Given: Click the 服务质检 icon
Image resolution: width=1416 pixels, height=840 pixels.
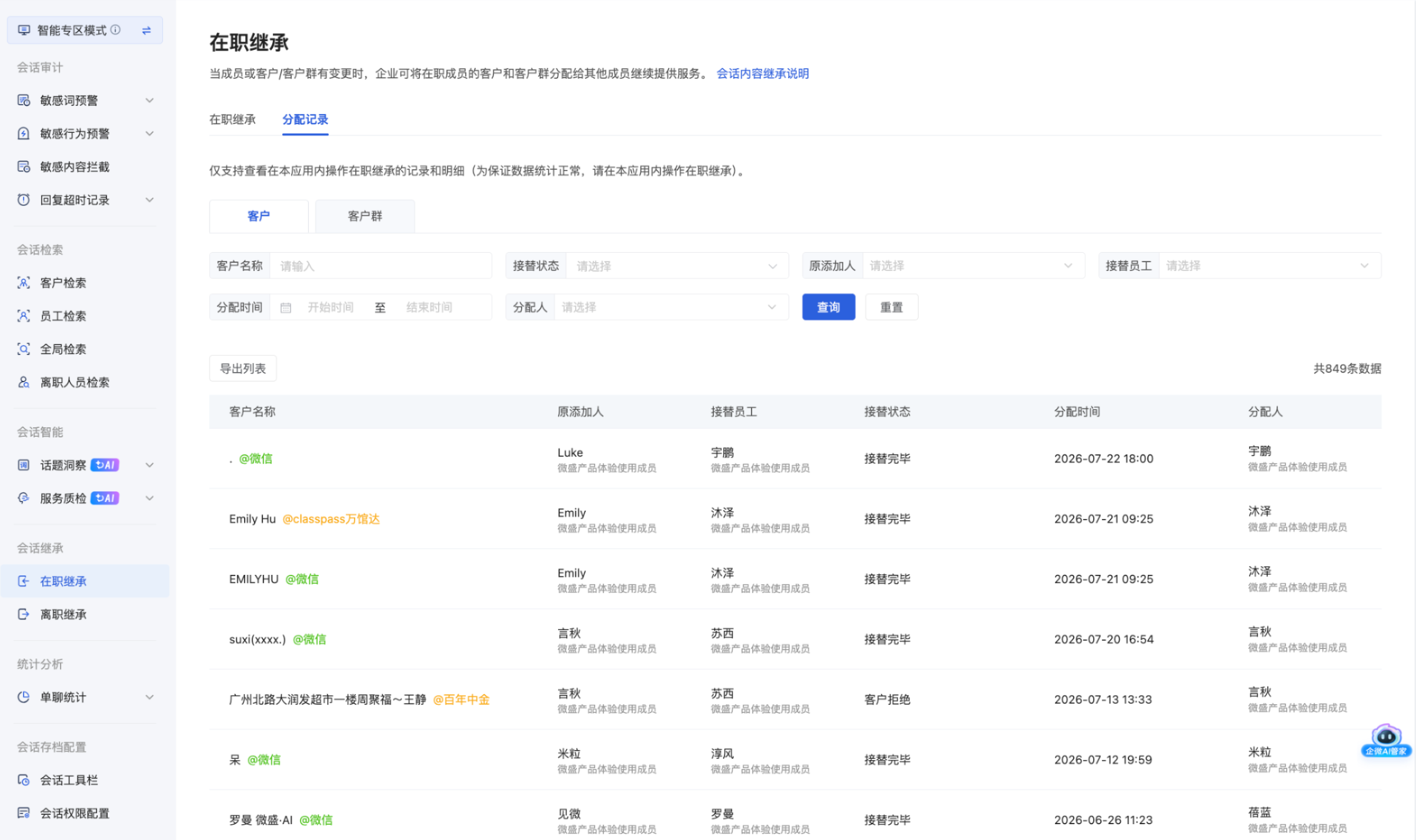Looking at the screenshot, I should 24,498.
